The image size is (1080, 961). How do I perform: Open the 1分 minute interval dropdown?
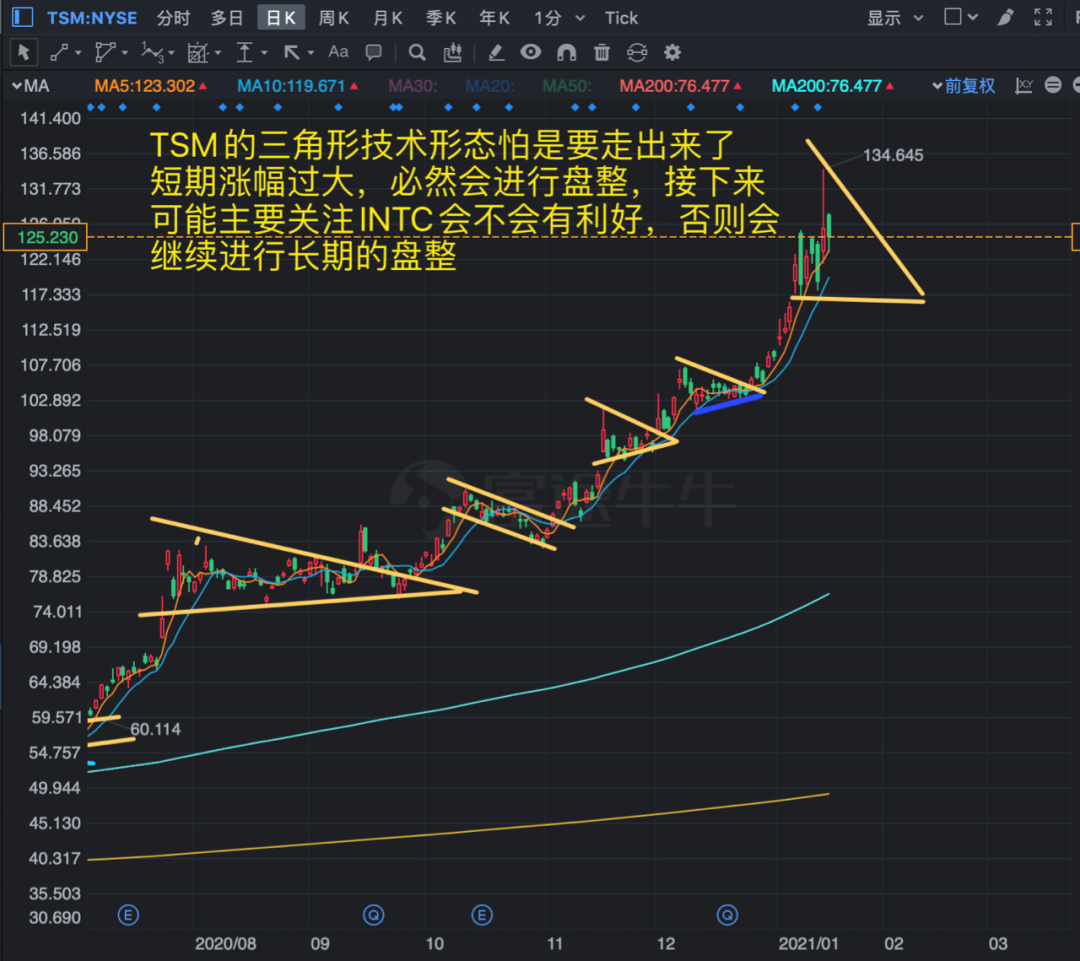(580, 18)
